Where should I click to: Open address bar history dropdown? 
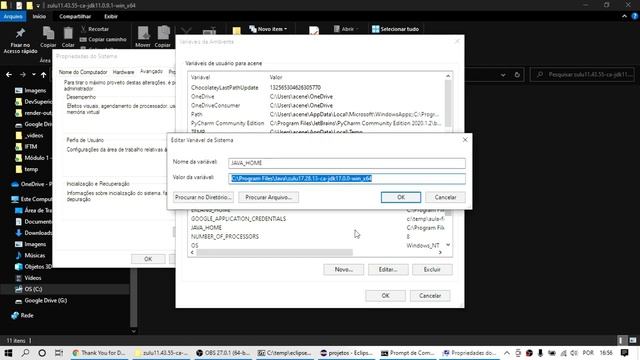pos(503,75)
